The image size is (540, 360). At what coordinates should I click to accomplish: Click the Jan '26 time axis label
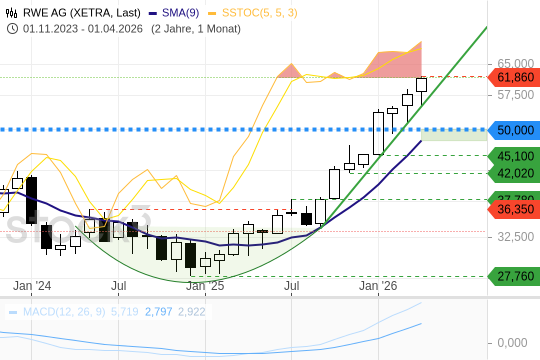378,286
